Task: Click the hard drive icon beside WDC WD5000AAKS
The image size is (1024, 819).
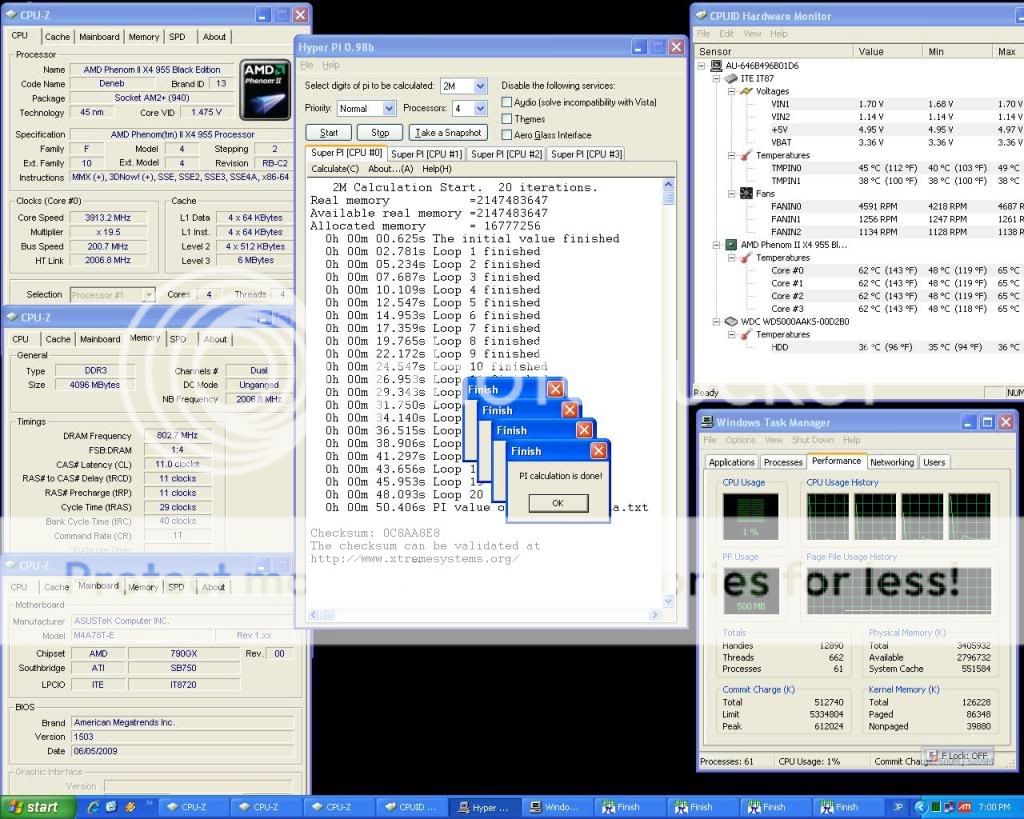Action: [731, 321]
